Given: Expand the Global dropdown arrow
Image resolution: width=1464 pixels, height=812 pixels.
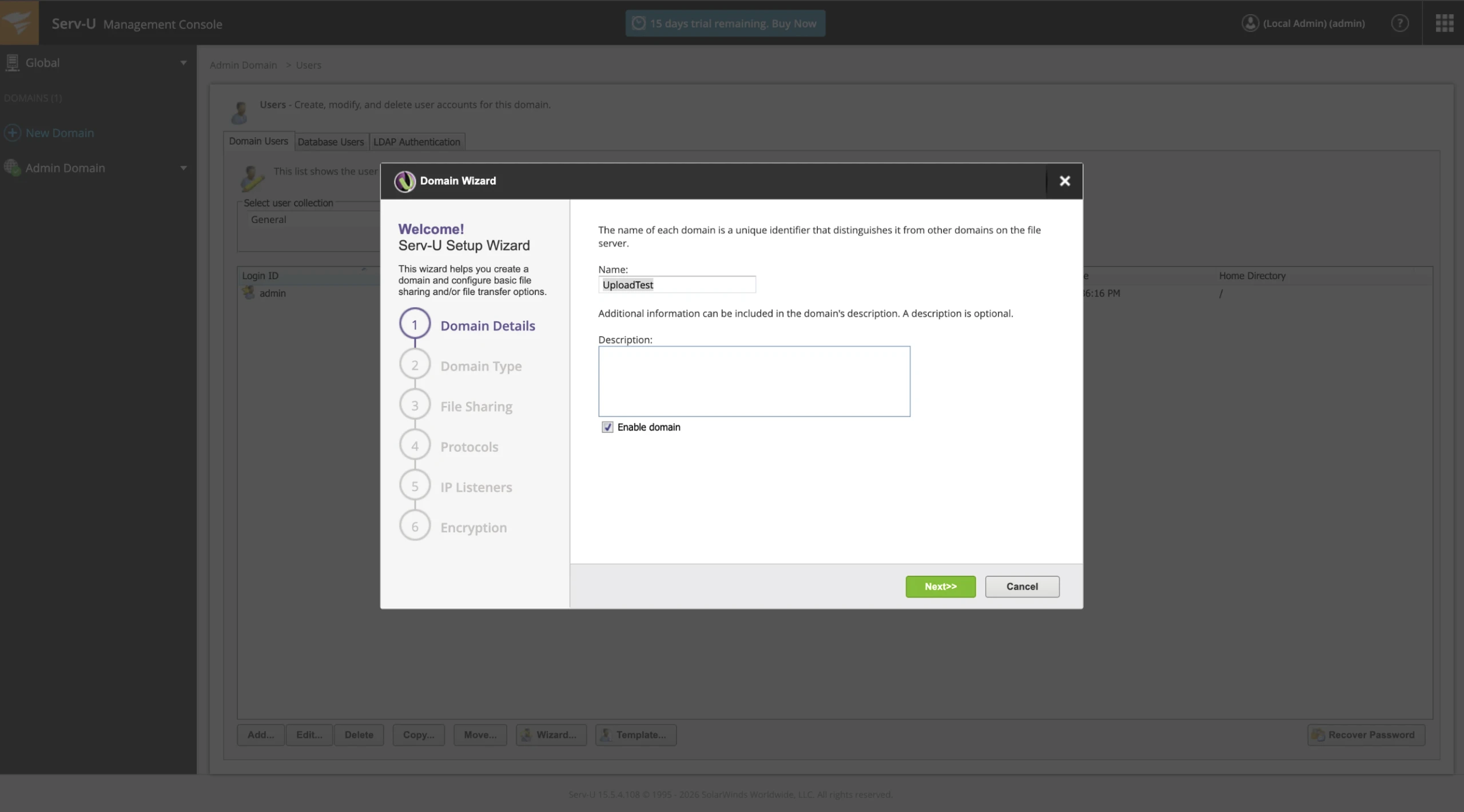Looking at the screenshot, I should [183, 62].
